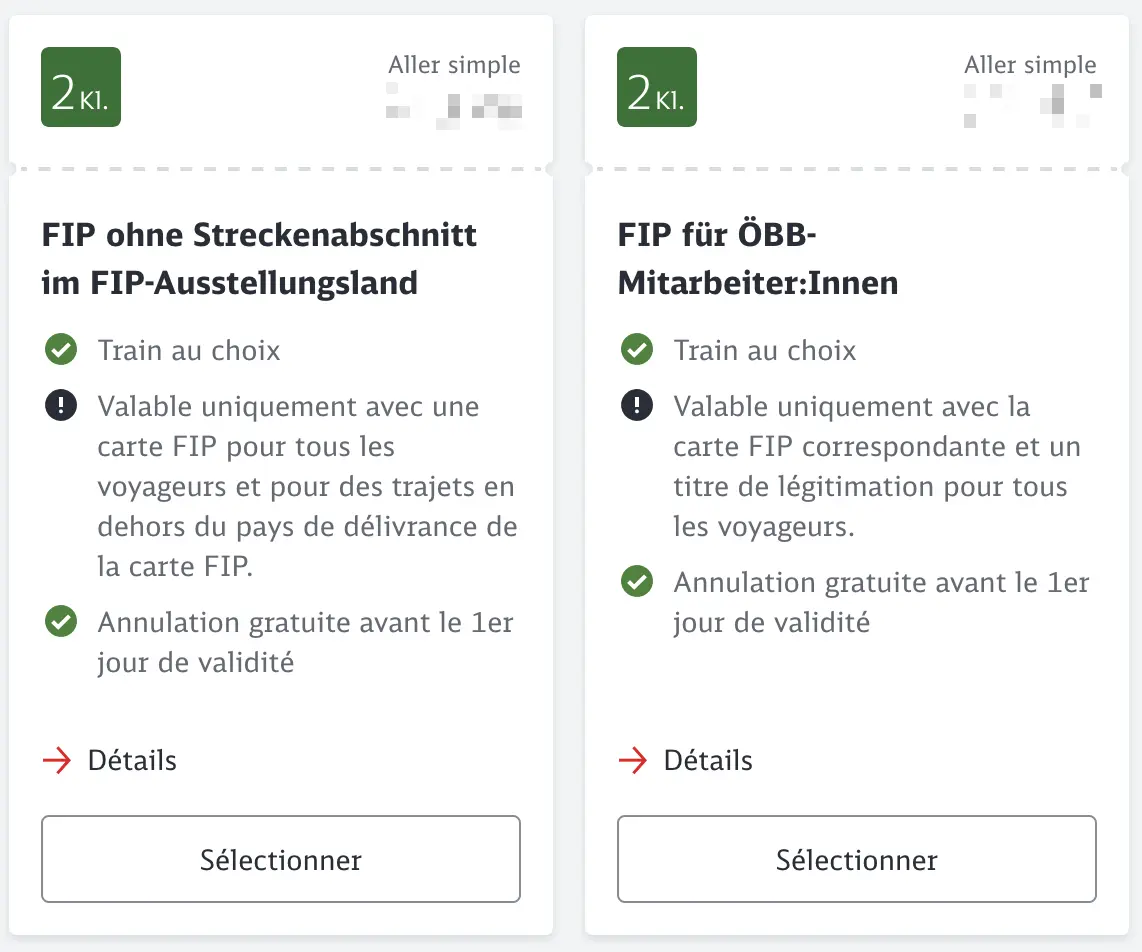Open Détails for FIP für ÖBB-Mitarbeiter:Innen
The width and height of the screenshot is (1142, 952).
708,761
